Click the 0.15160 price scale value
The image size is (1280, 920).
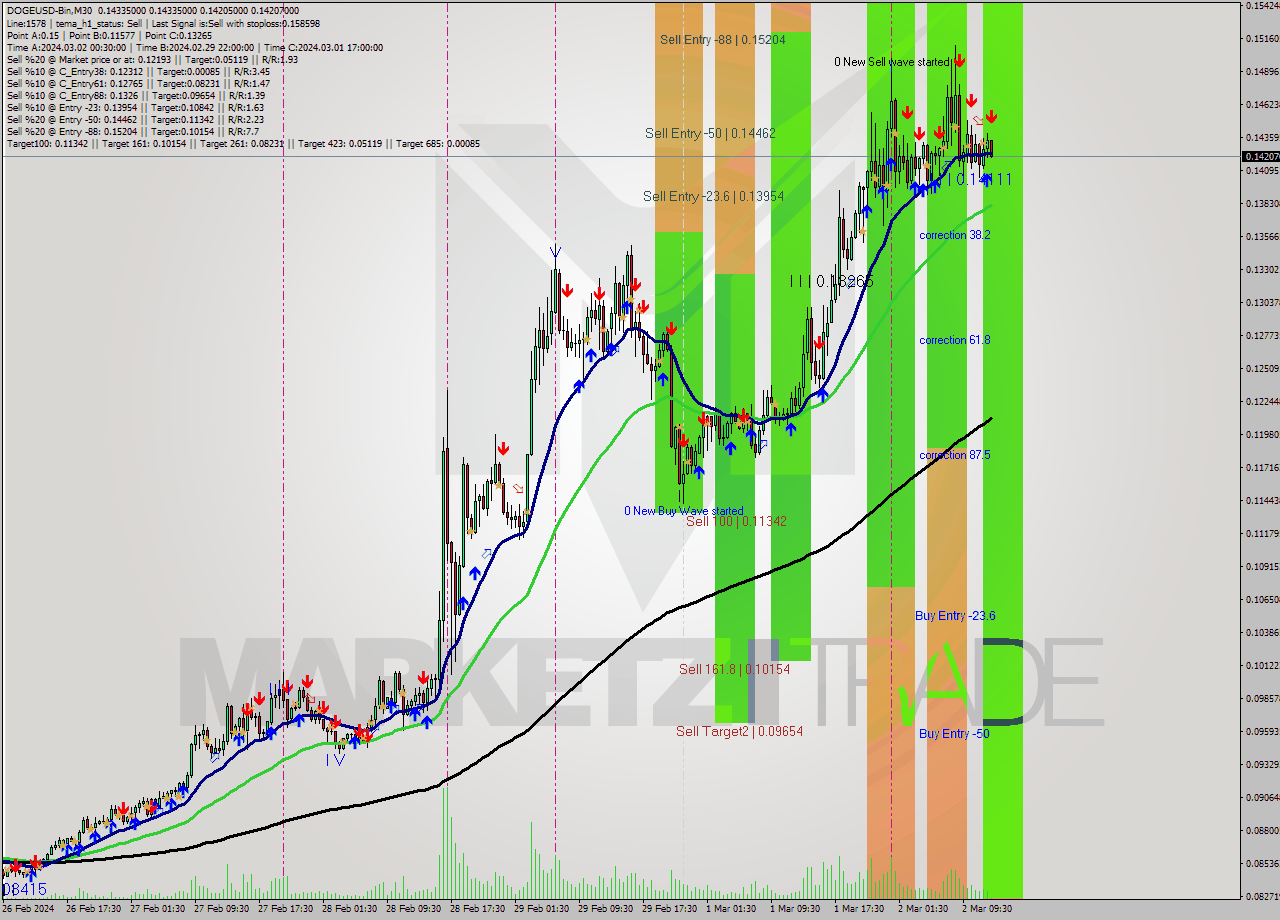pos(1262,39)
